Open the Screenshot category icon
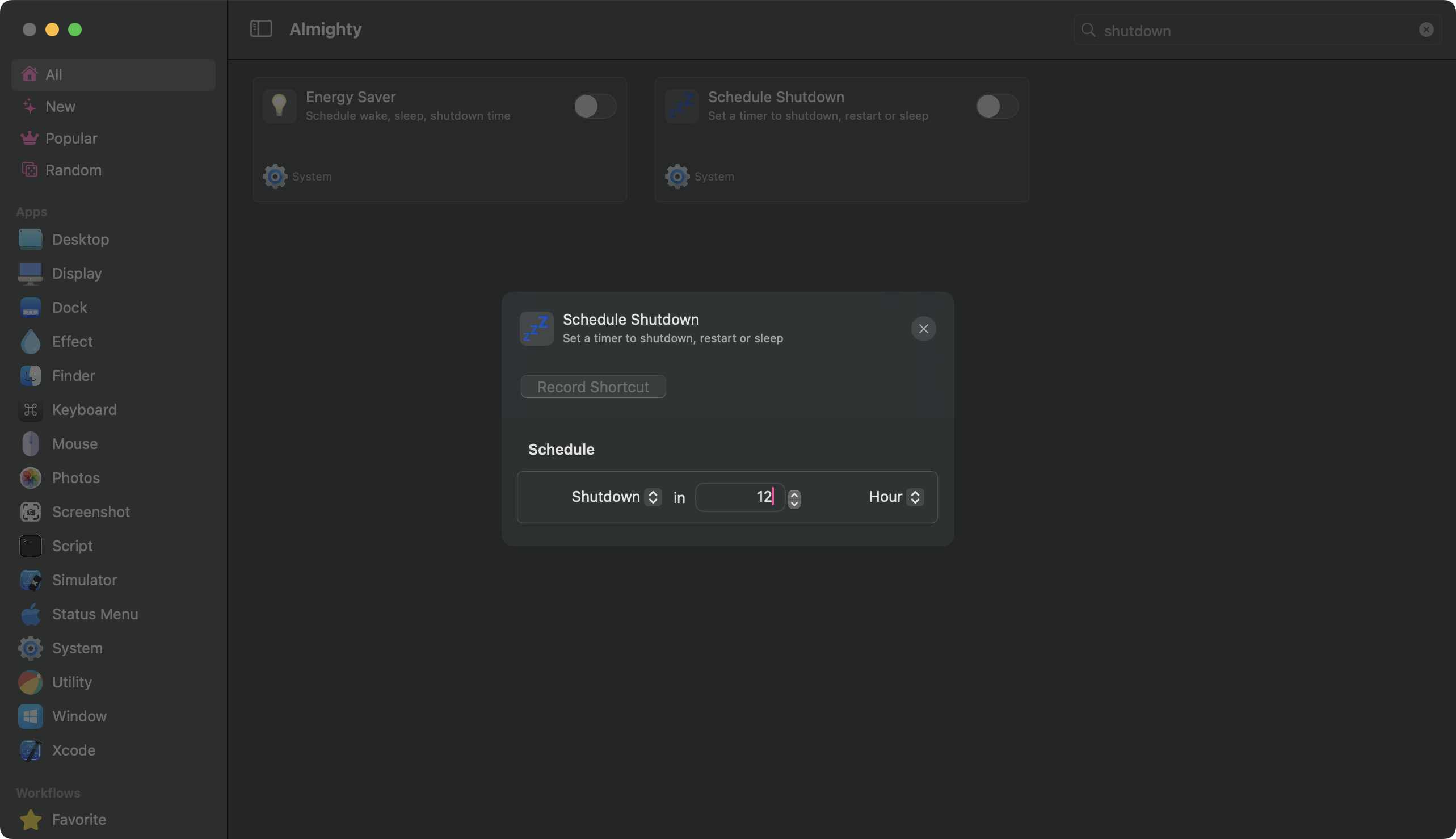 pyautogui.click(x=31, y=511)
